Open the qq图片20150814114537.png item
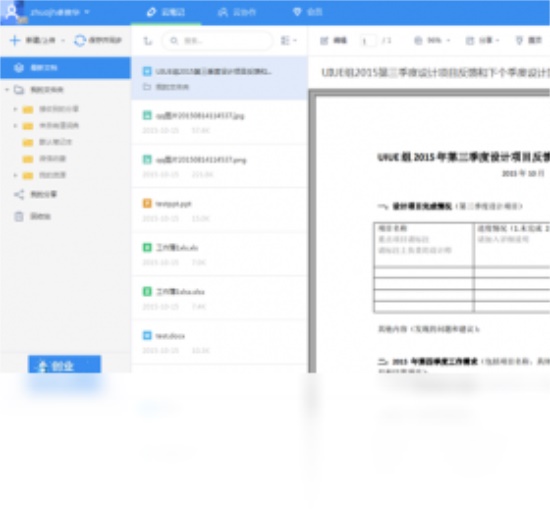The image size is (550, 530). tap(220, 166)
